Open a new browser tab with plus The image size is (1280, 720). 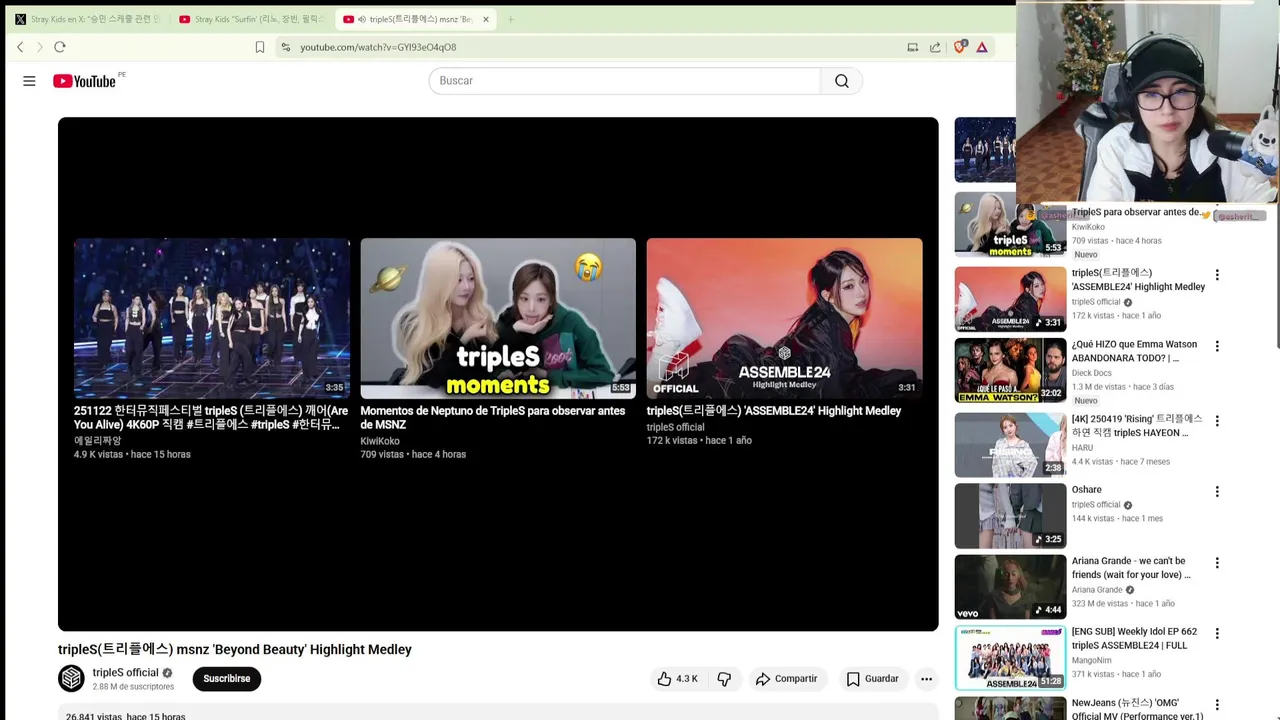pos(510,19)
